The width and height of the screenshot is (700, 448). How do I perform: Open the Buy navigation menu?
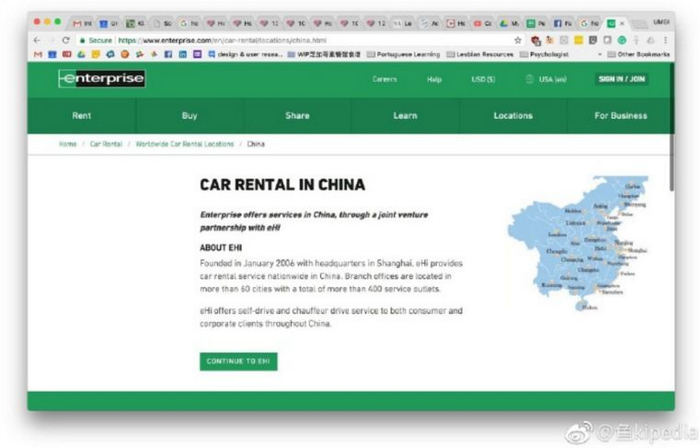pyautogui.click(x=189, y=116)
